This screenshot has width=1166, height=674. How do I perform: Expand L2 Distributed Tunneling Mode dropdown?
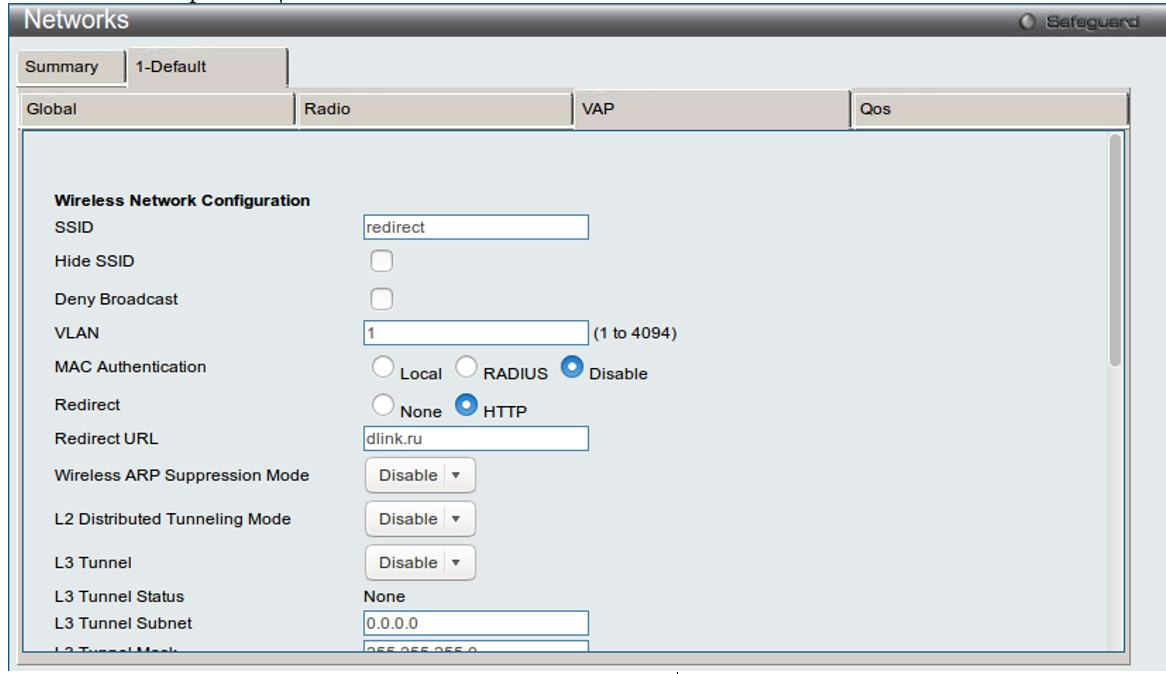pos(420,519)
